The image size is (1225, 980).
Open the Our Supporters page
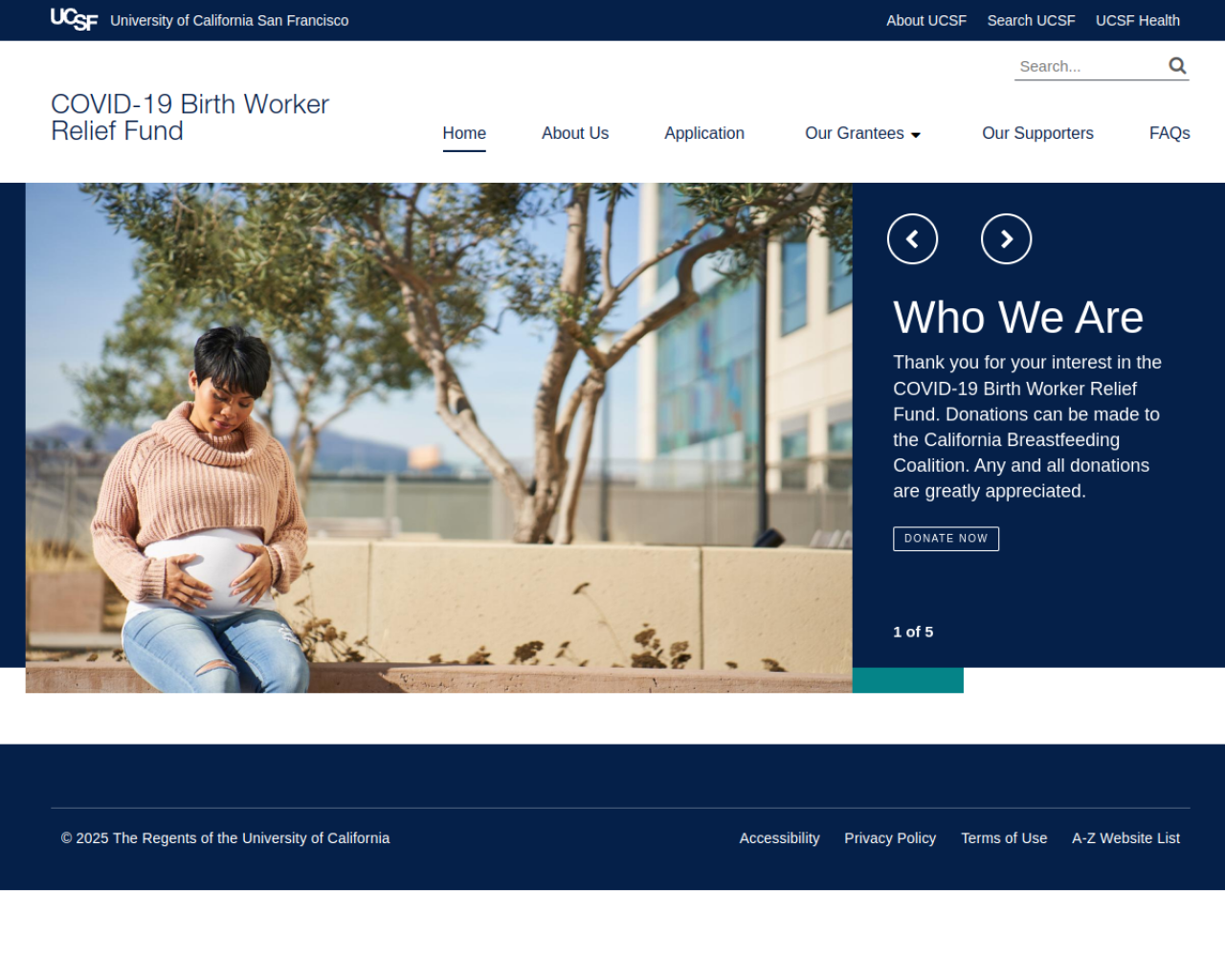coord(1037,133)
